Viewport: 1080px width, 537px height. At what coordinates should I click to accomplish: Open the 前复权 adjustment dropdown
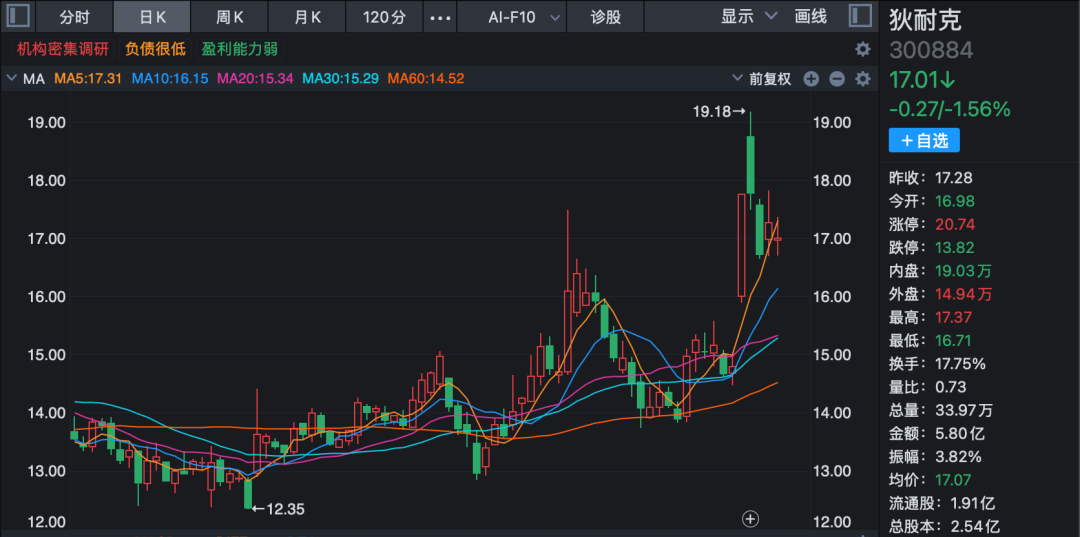(x=769, y=79)
